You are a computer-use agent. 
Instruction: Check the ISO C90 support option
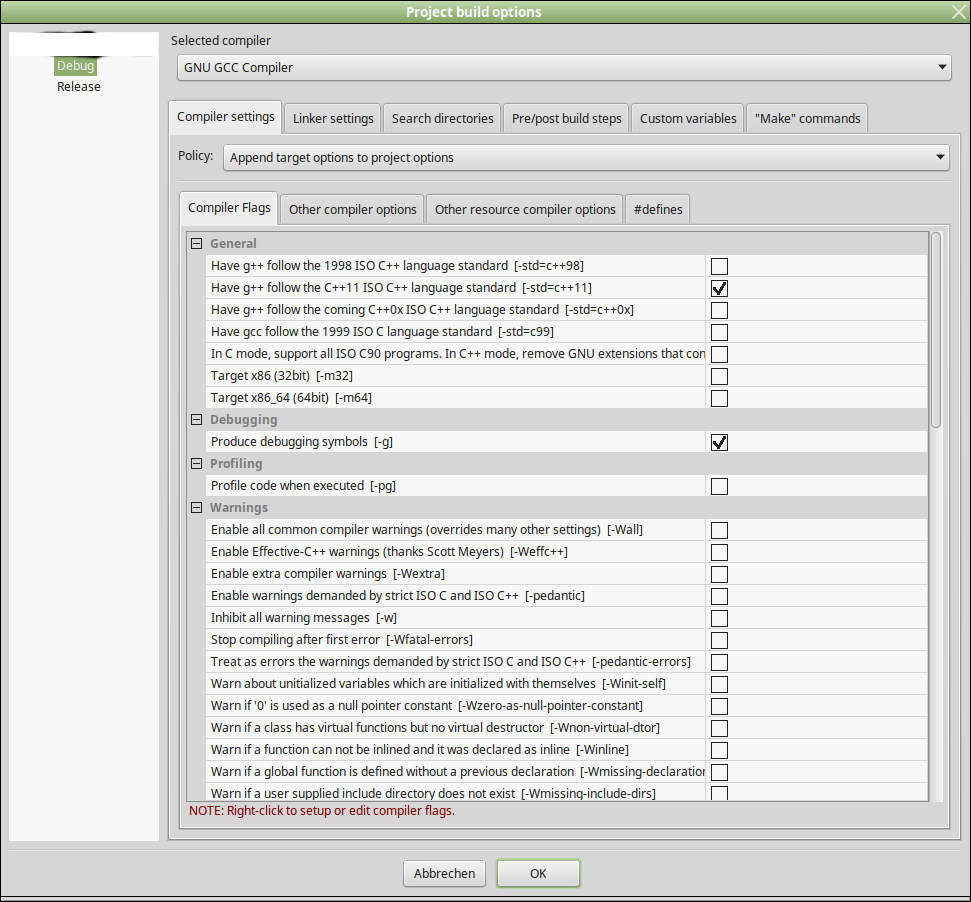(719, 354)
